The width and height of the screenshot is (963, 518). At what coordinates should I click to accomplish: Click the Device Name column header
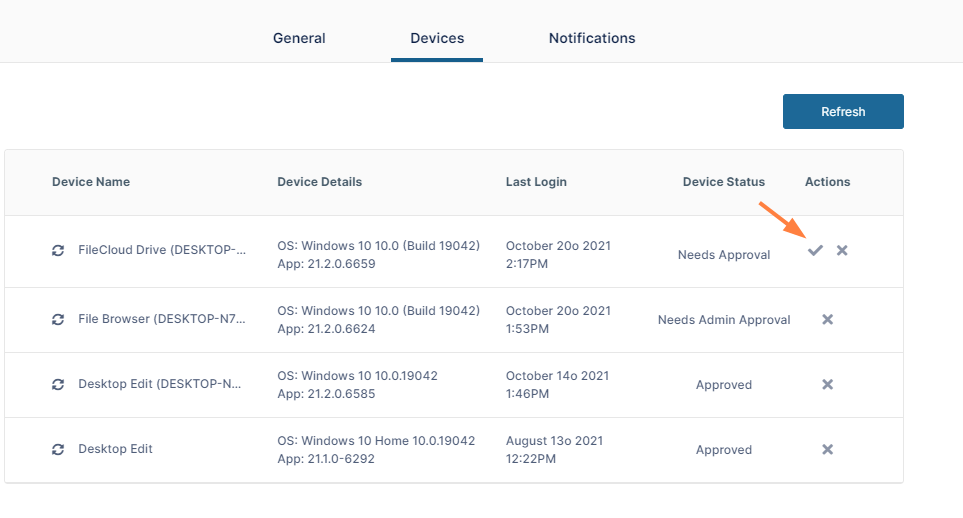91,182
